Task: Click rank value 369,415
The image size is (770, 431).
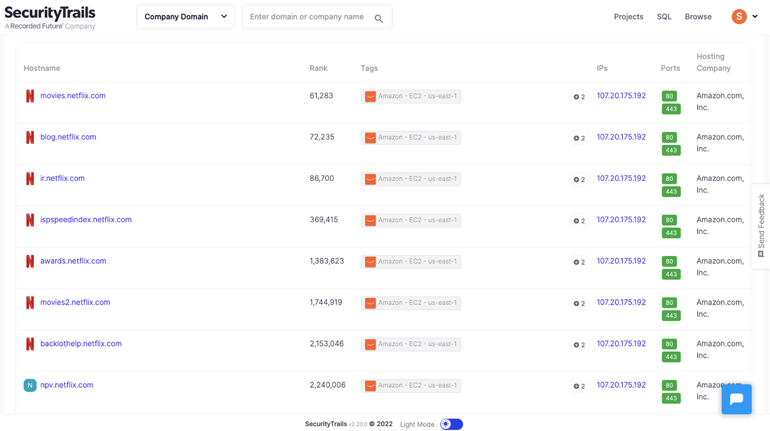Action: pos(324,219)
